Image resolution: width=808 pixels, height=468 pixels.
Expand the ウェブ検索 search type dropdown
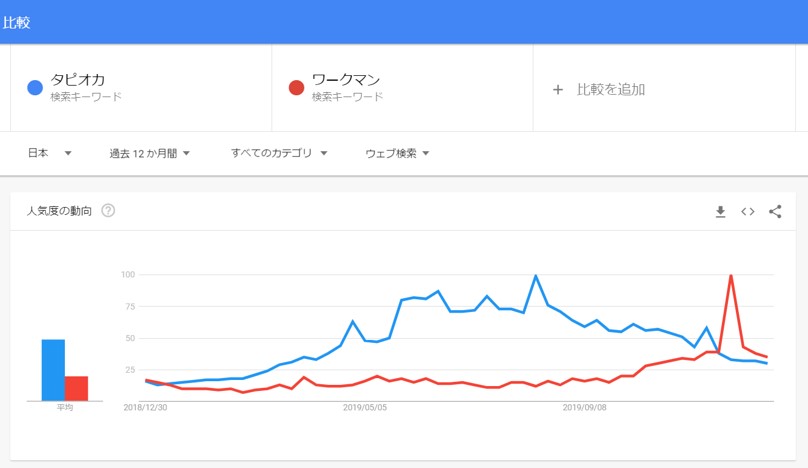(397, 153)
